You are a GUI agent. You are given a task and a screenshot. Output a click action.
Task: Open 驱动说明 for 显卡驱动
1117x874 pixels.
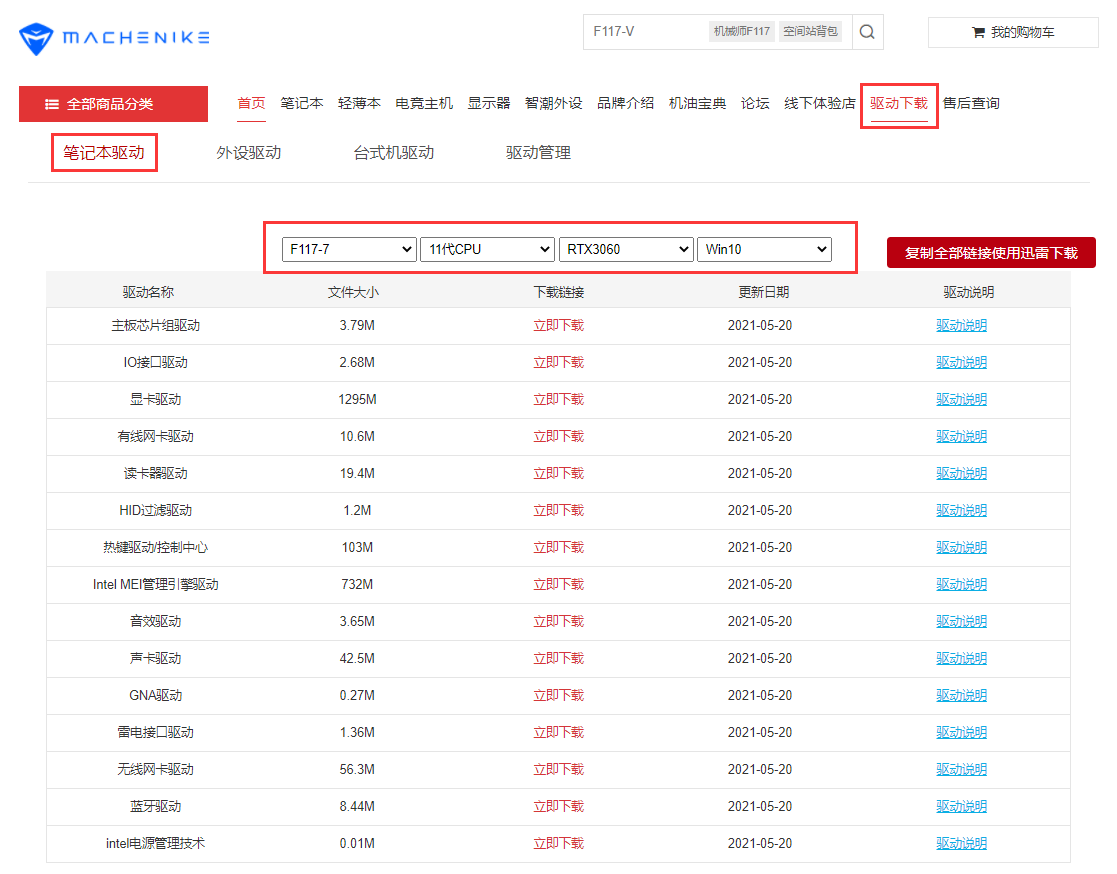961,400
